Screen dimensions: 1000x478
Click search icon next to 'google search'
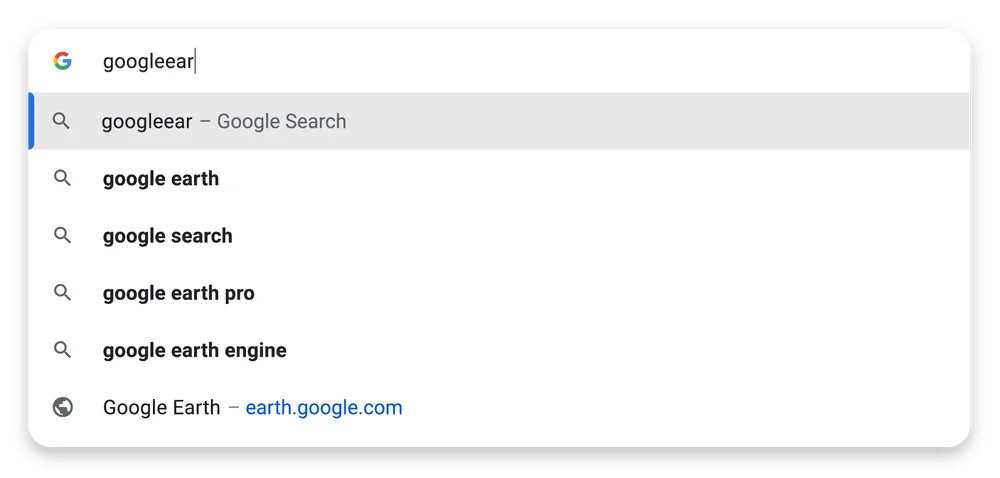(62, 236)
